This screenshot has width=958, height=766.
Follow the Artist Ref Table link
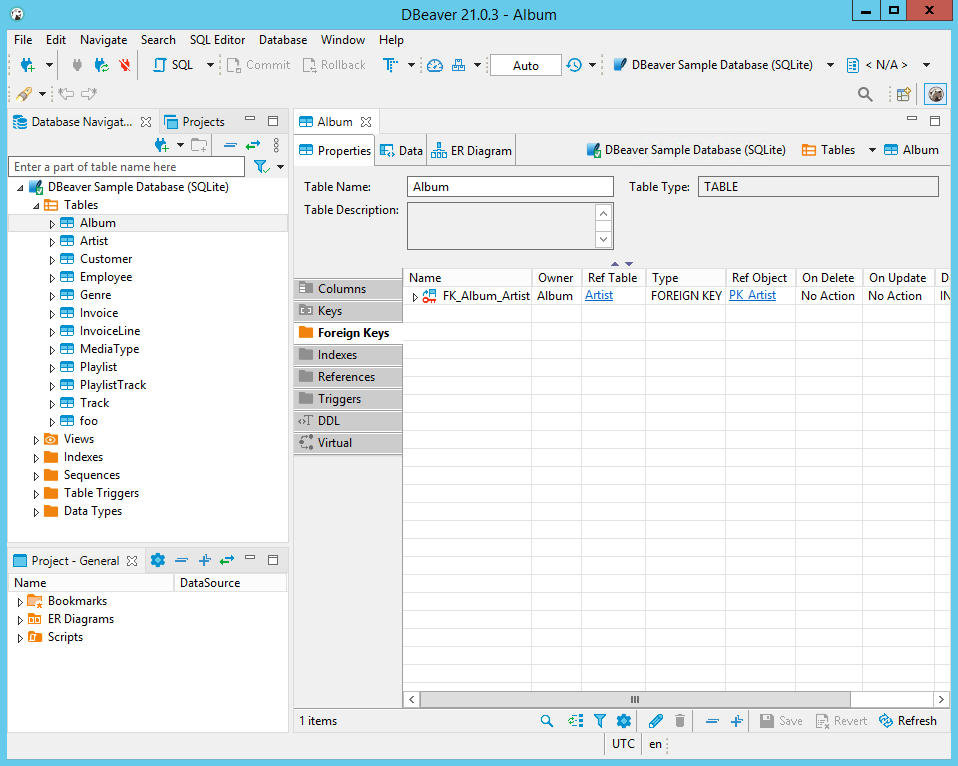point(599,295)
